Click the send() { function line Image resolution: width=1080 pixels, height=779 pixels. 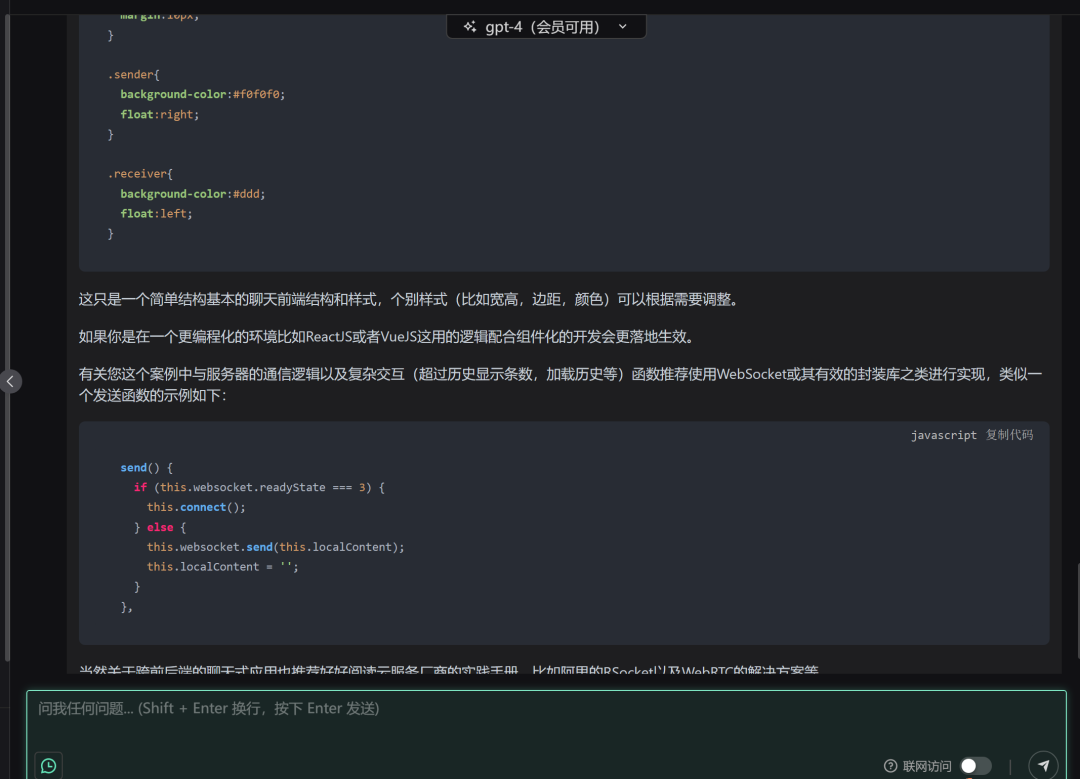(x=147, y=468)
